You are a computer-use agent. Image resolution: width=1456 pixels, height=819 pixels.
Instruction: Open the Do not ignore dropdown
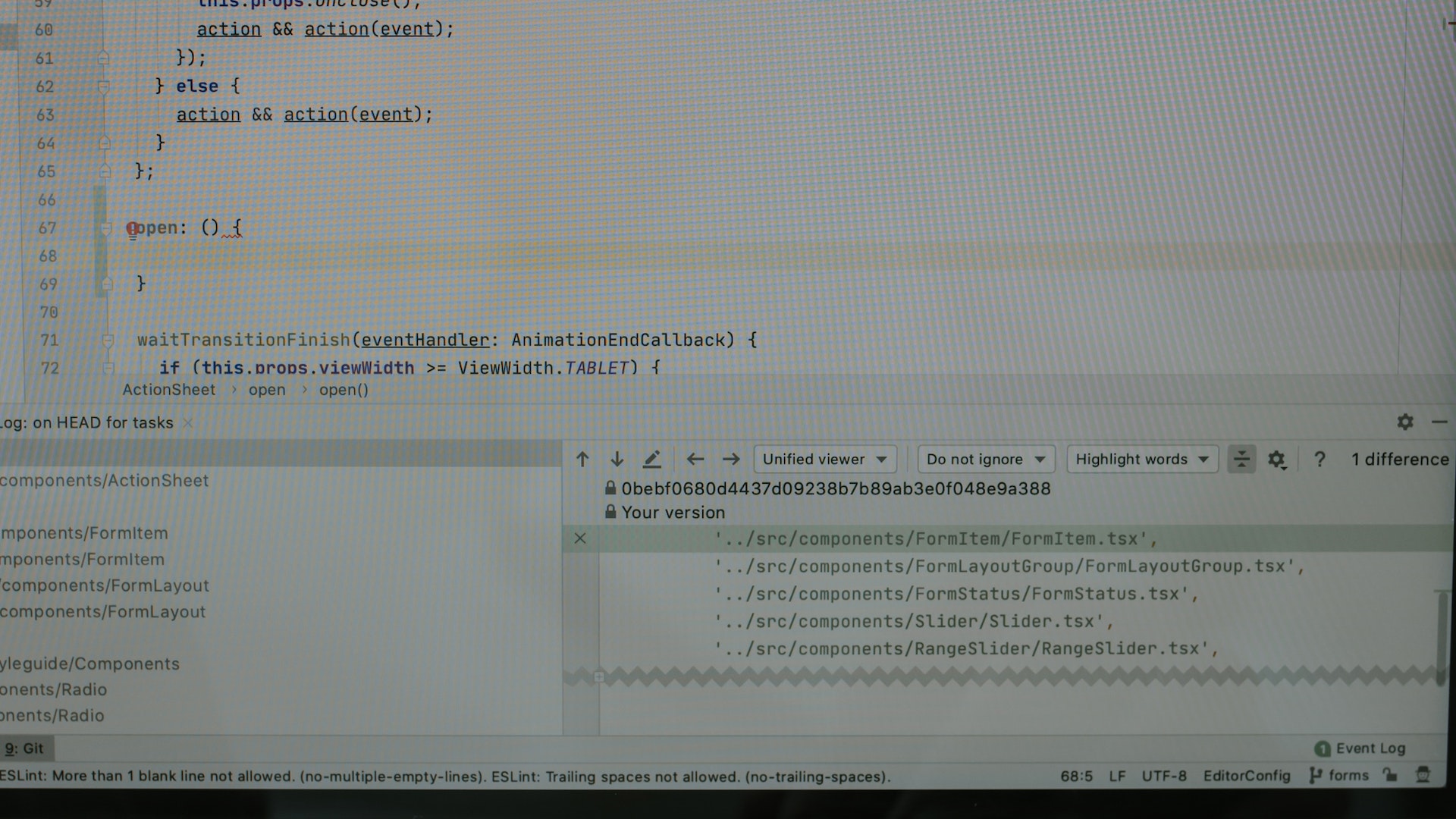click(986, 460)
